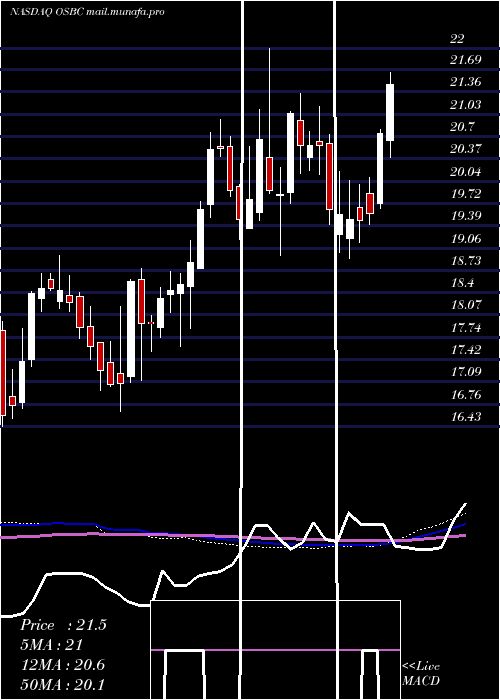Click the 19.06 price axis label
The width and height of the screenshot is (500, 700).
(x=466, y=238)
